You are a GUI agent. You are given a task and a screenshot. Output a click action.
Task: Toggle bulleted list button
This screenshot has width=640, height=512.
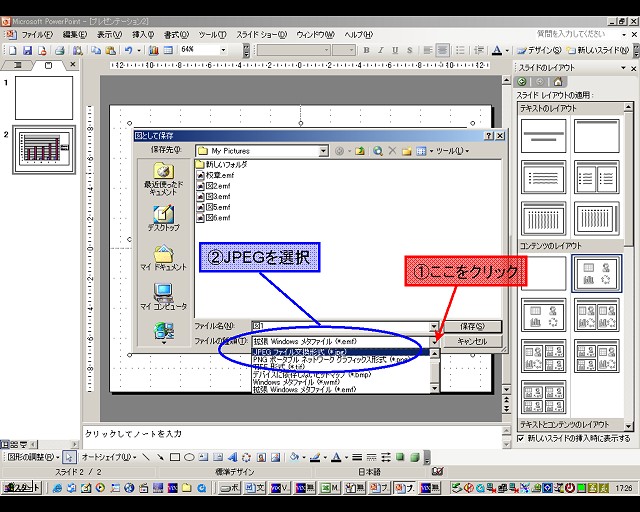coord(460,50)
